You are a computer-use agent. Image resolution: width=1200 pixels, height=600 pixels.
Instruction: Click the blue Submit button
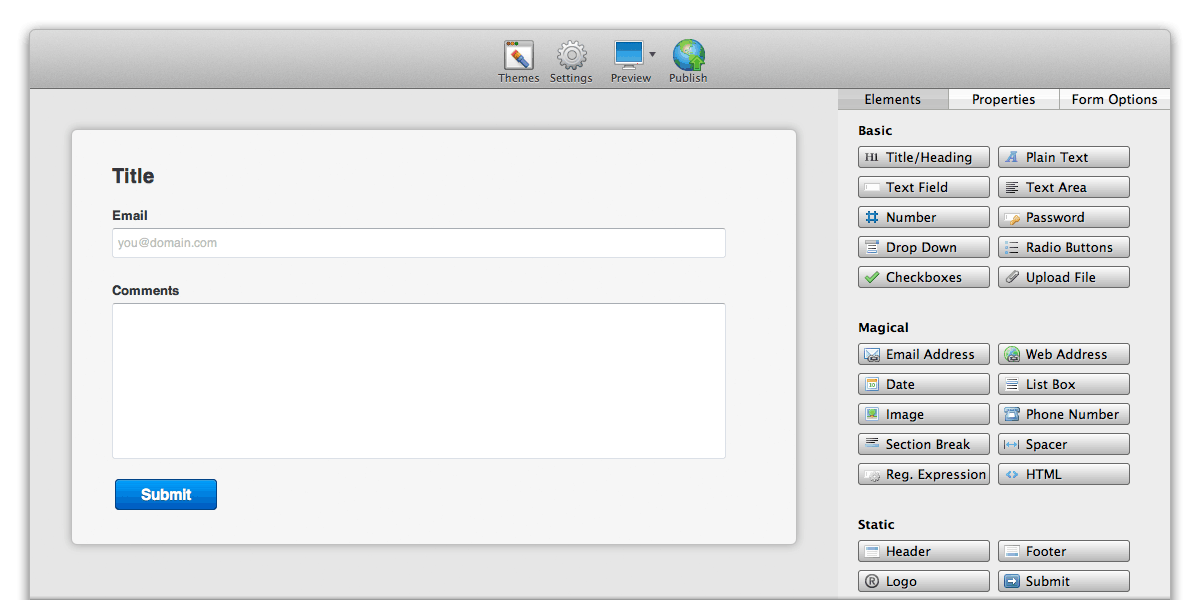(x=166, y=494)
